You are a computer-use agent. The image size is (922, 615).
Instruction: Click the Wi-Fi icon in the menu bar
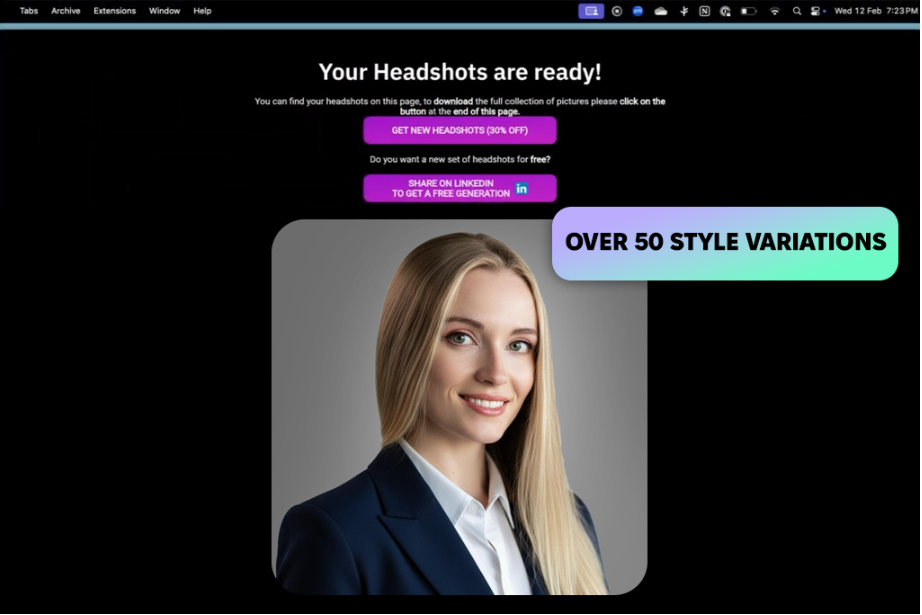[x=774, y=10]
